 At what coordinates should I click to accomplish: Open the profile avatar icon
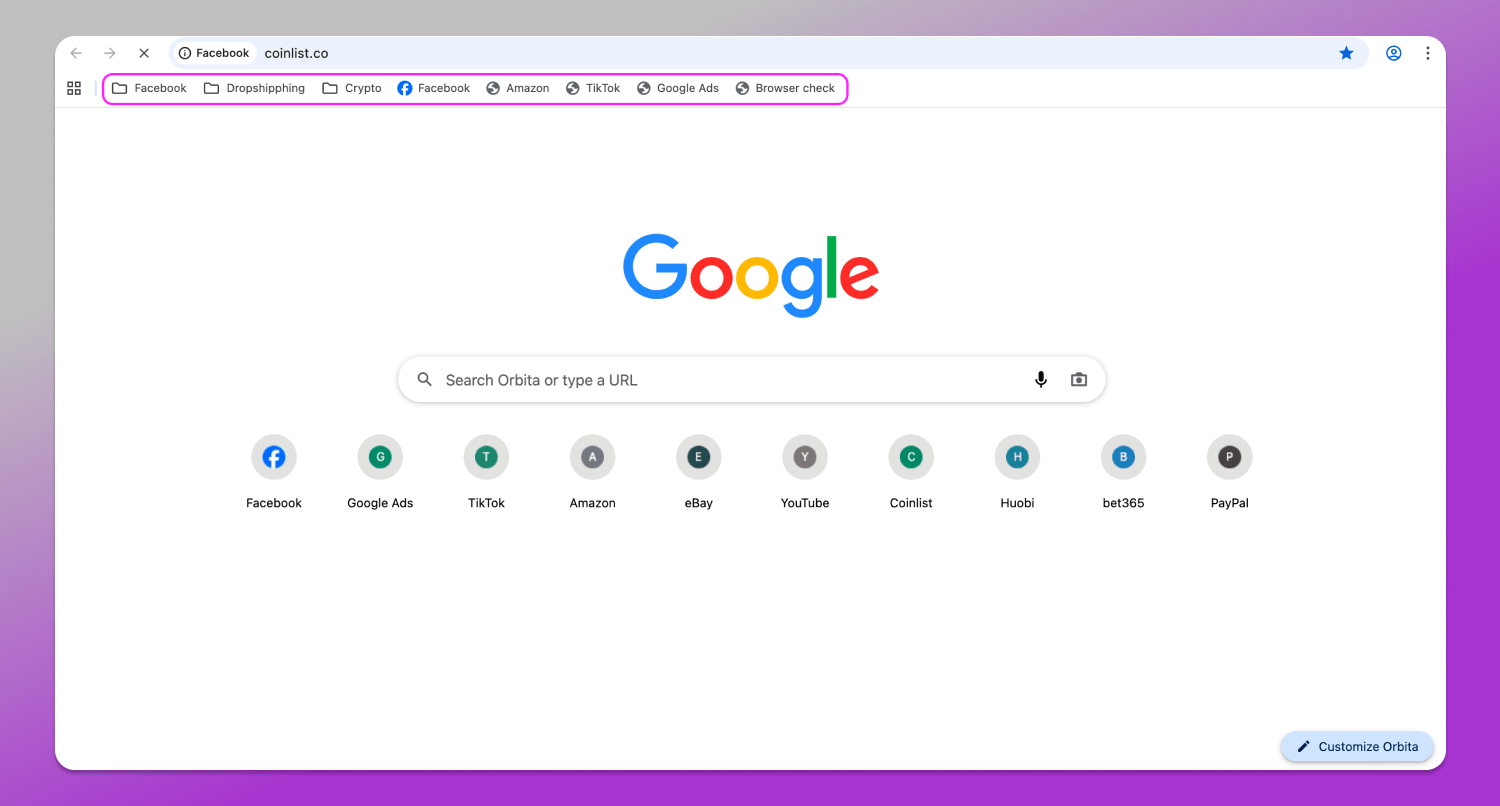tap(1393, 53)
